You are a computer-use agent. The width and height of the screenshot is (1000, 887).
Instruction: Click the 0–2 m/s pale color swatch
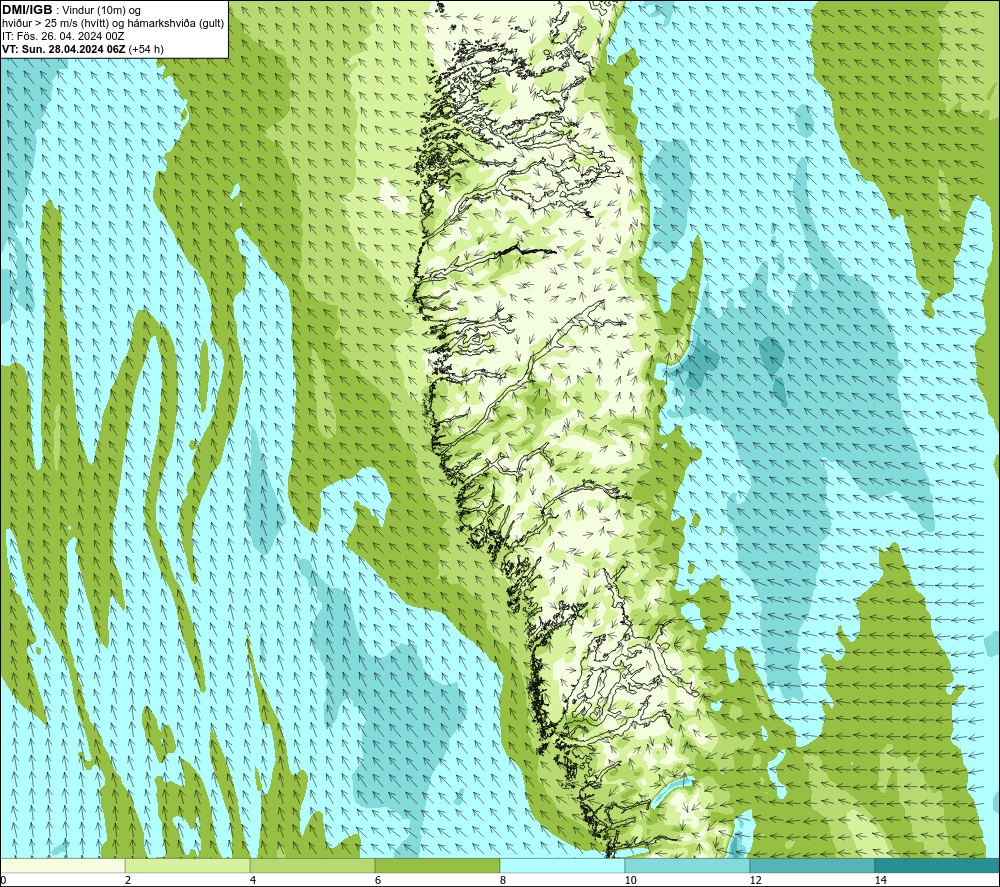click(x=62, y=865)
